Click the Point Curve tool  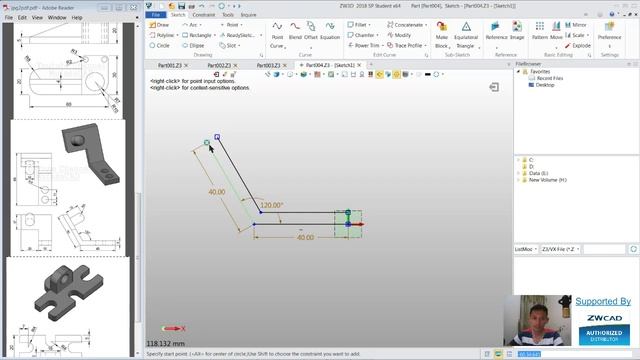coord(277,36)
